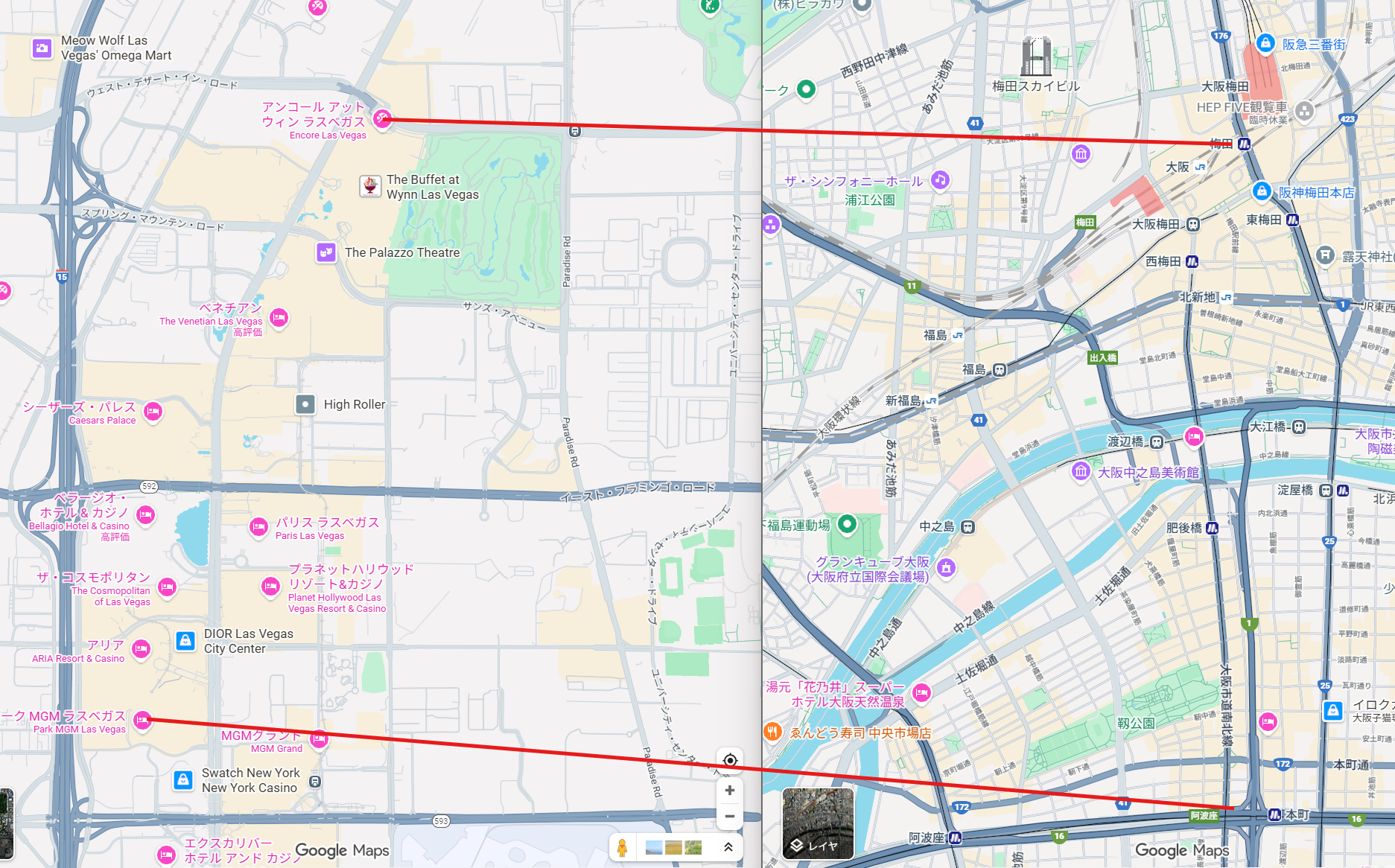Click the Bellagio Hotel & Casino marker
Screen dimensions: 1395x868
(x=145, y=514)
